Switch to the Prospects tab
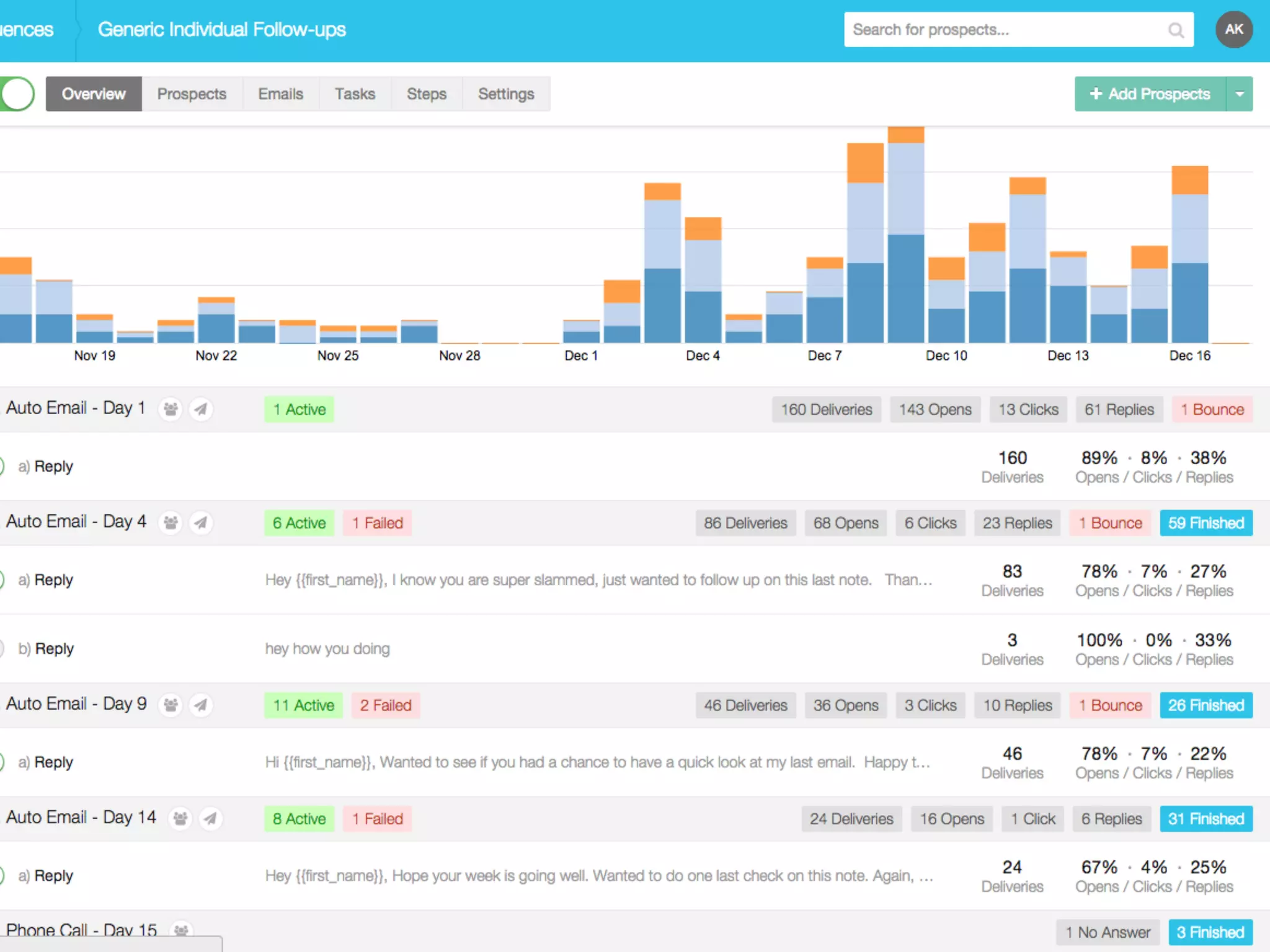The width and height of the screenshot is (1270, 952). pos(192,94)
